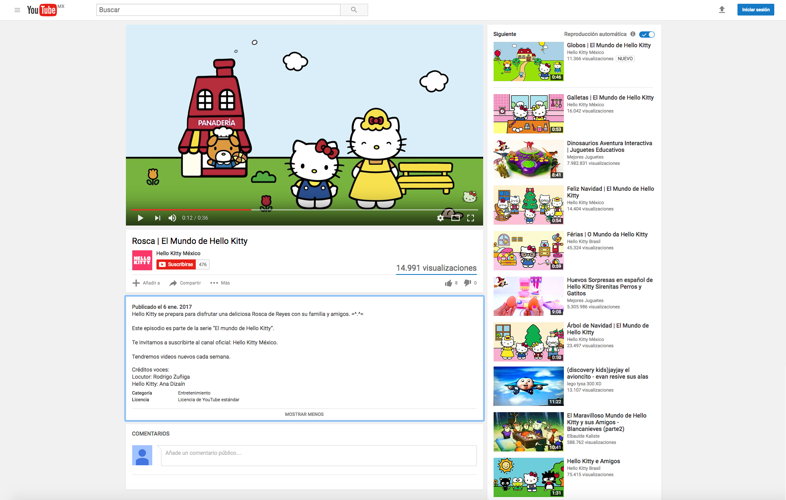The image size is (786, 500).
Task: Switch to theater mode view
Action: pyautogui.click(x=455, y=218)
